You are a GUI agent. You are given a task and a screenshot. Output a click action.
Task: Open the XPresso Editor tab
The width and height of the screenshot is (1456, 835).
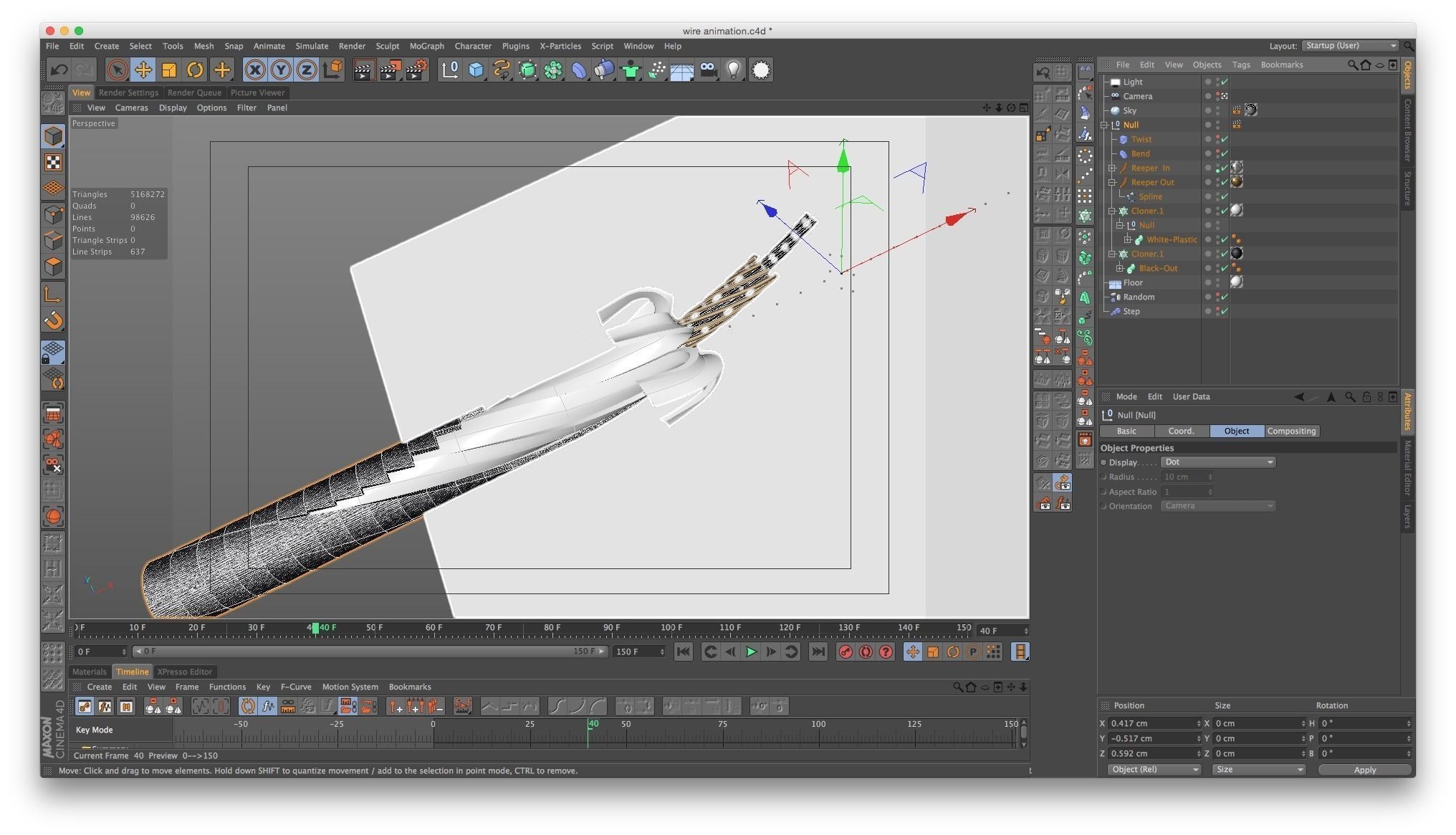coord(184,672)
